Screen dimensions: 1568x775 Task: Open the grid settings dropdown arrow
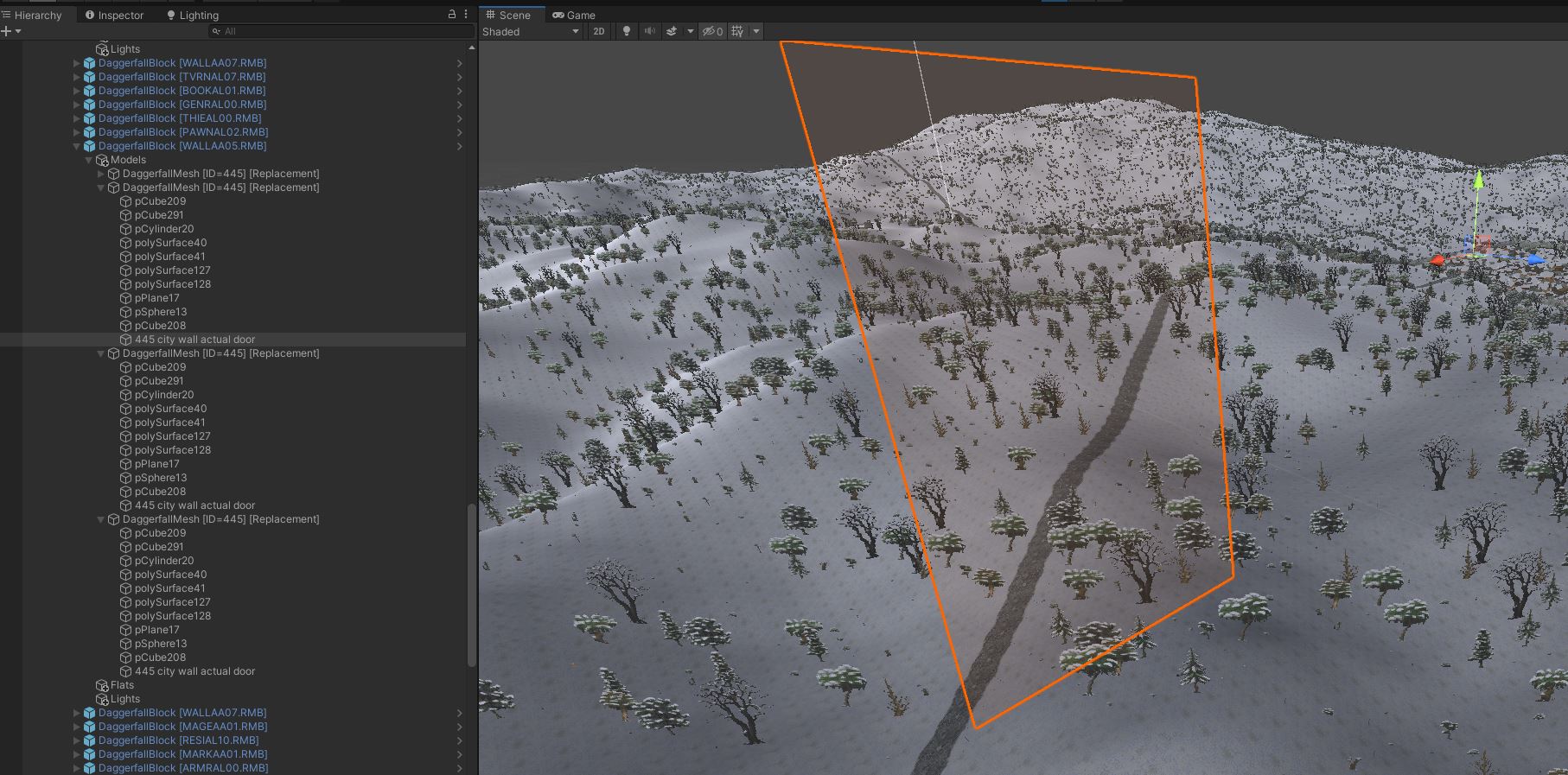[756, 31]
